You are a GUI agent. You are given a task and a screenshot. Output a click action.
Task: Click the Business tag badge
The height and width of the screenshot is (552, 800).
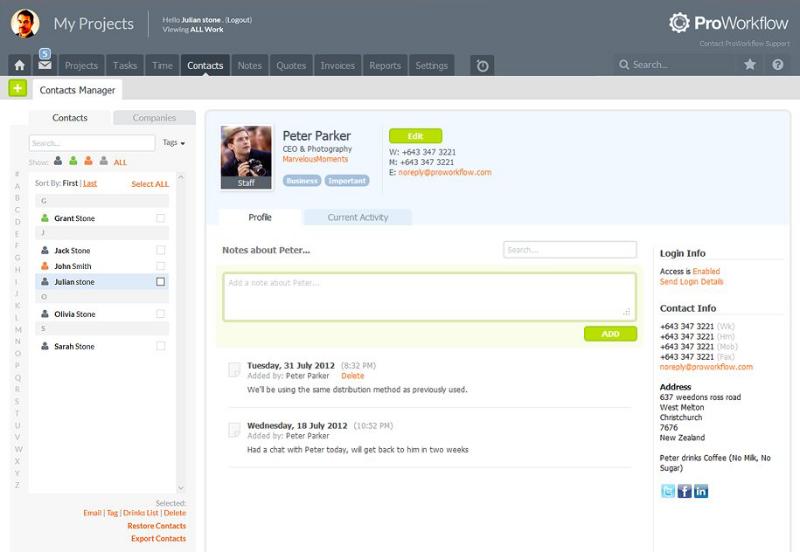(302, 181)
